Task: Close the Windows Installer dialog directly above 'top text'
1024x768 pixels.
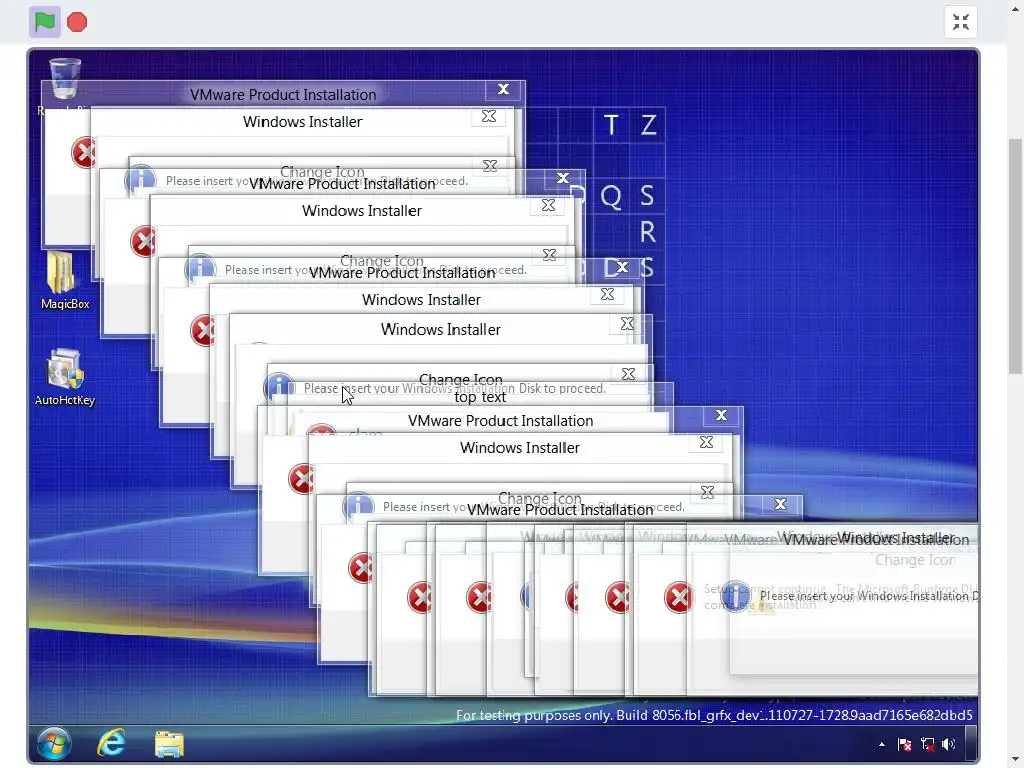Action: click(x=627, y=323)
